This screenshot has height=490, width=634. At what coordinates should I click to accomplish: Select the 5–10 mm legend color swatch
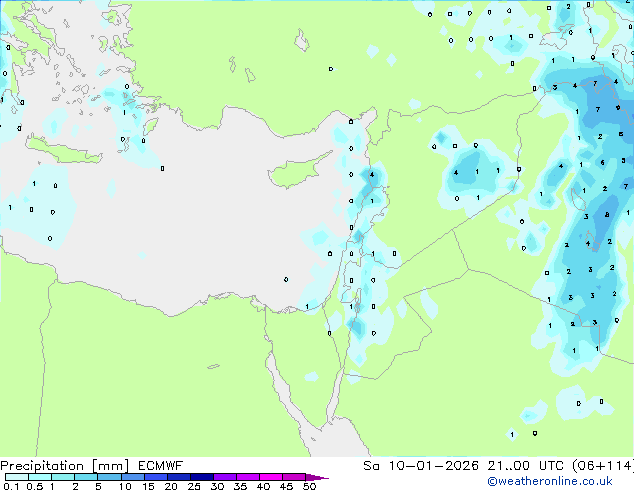[109, 477]
